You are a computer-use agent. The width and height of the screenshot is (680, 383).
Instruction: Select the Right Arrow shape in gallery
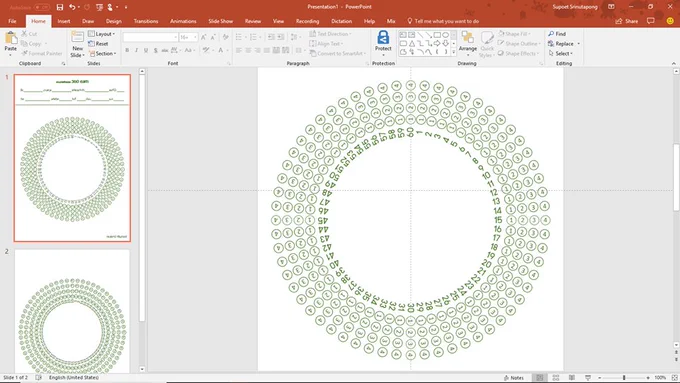tap(437, 43)
